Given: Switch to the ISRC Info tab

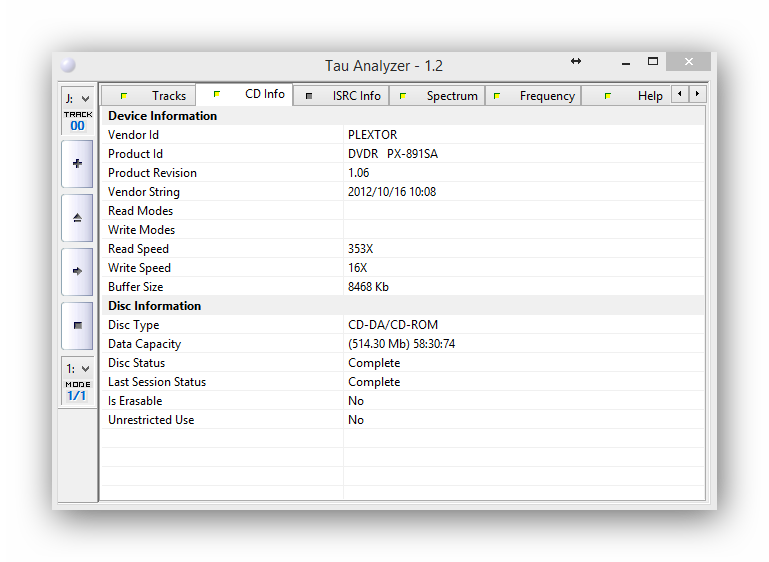Looking at the screenshot, I should [x=342, y=96].
